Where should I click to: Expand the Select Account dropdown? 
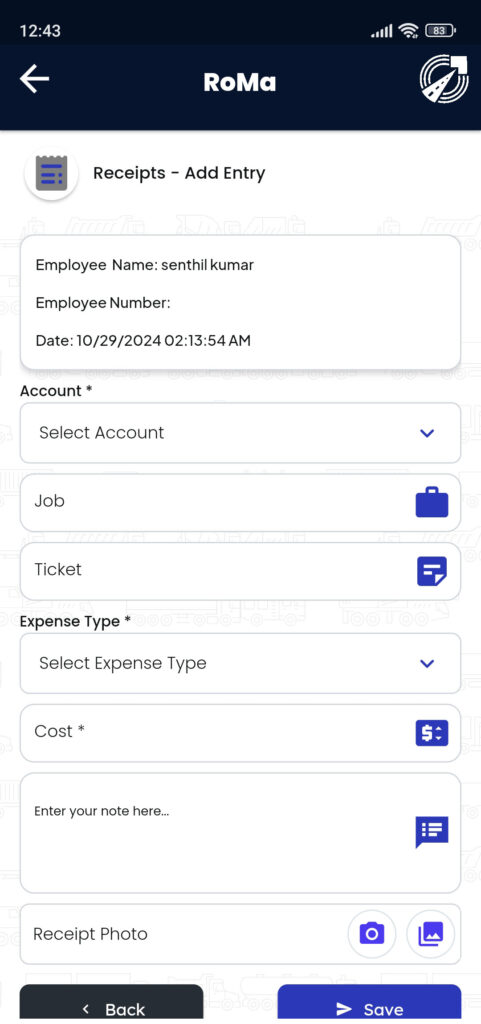[x=240, y=432]
